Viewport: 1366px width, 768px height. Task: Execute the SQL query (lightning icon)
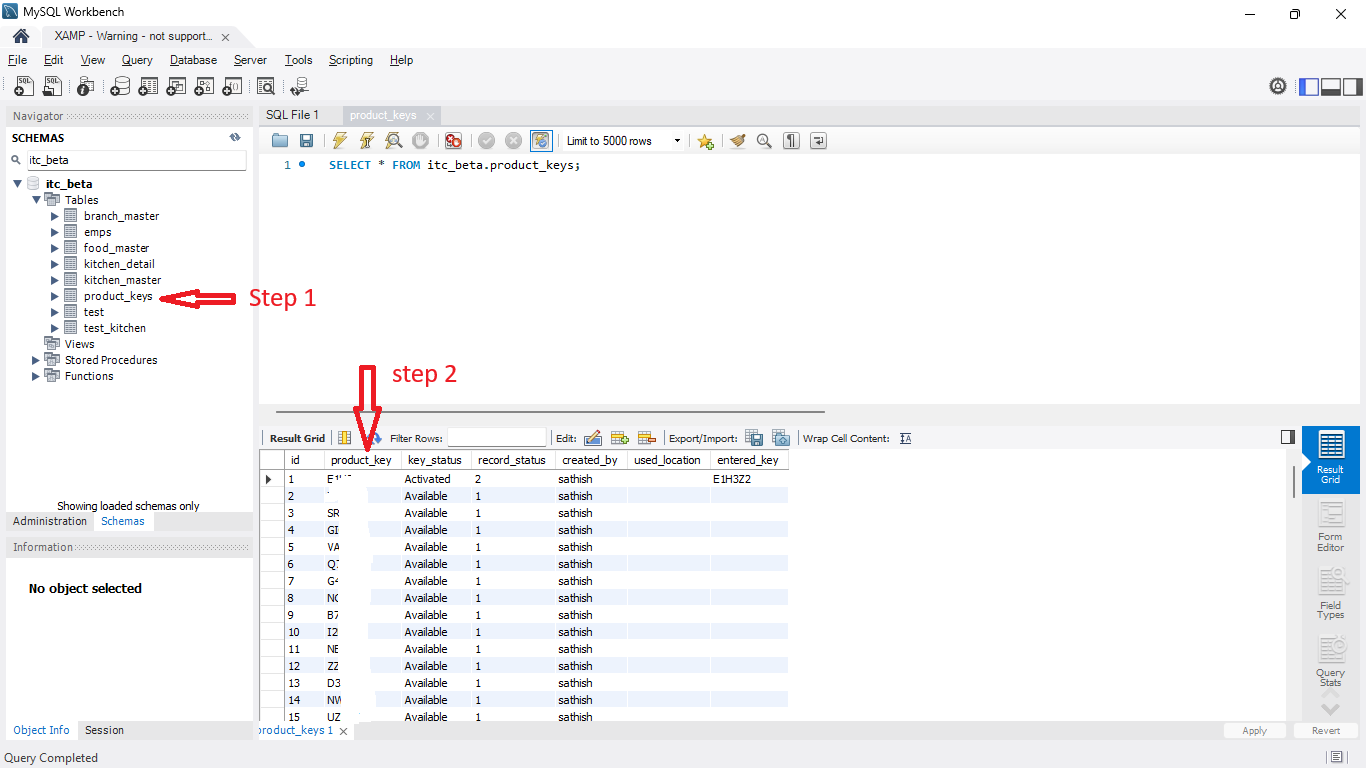point(340,141)
